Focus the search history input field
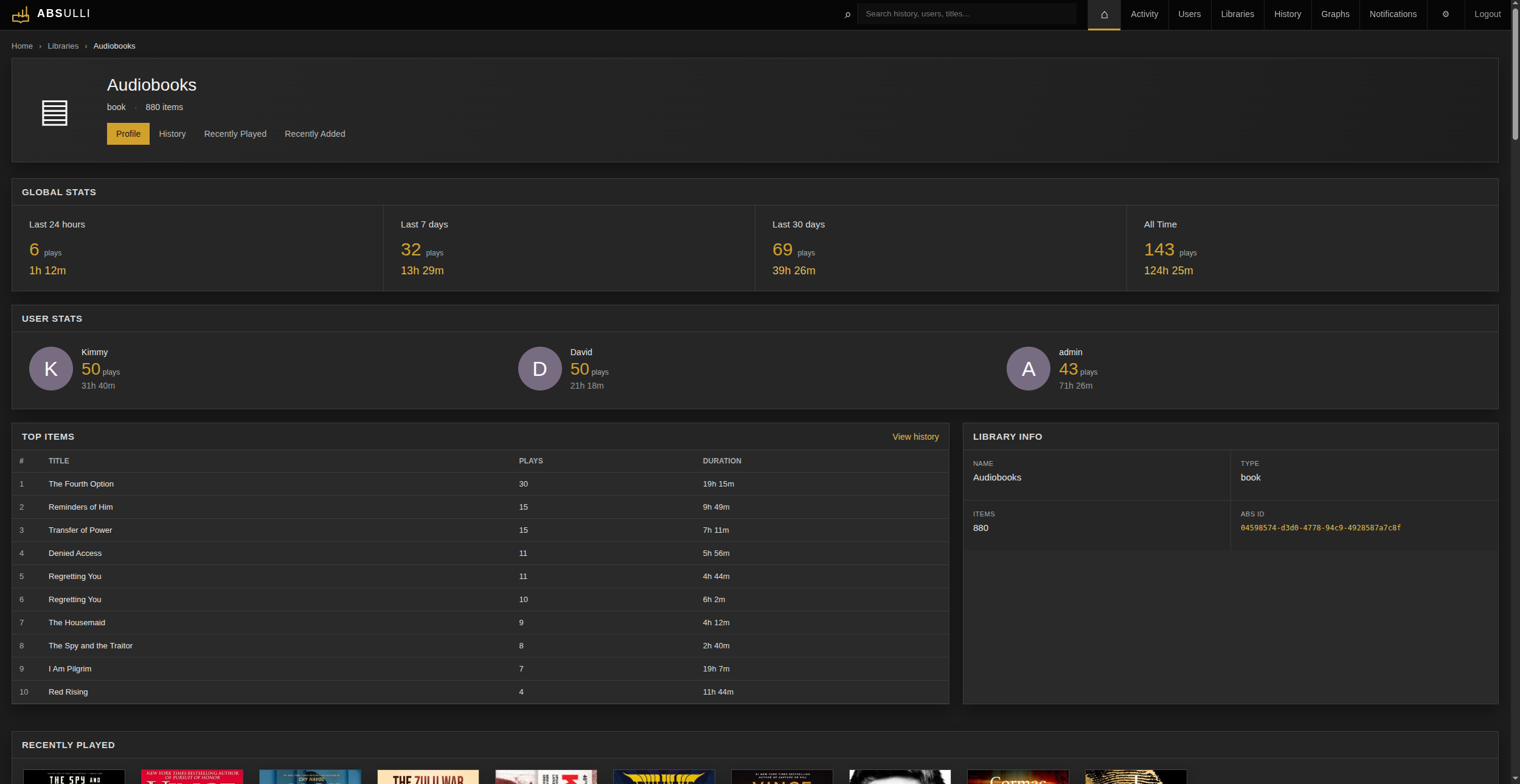Image resolution: width=1520 pixels, height=784 pixels. [966, 14]
